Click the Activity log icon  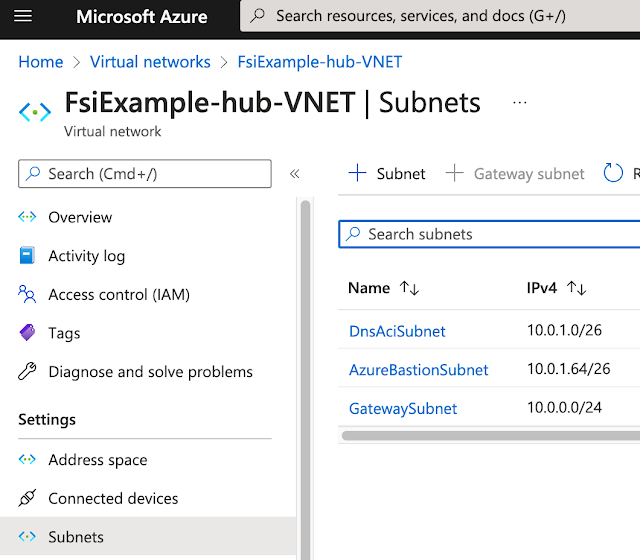tap(27, 256)
